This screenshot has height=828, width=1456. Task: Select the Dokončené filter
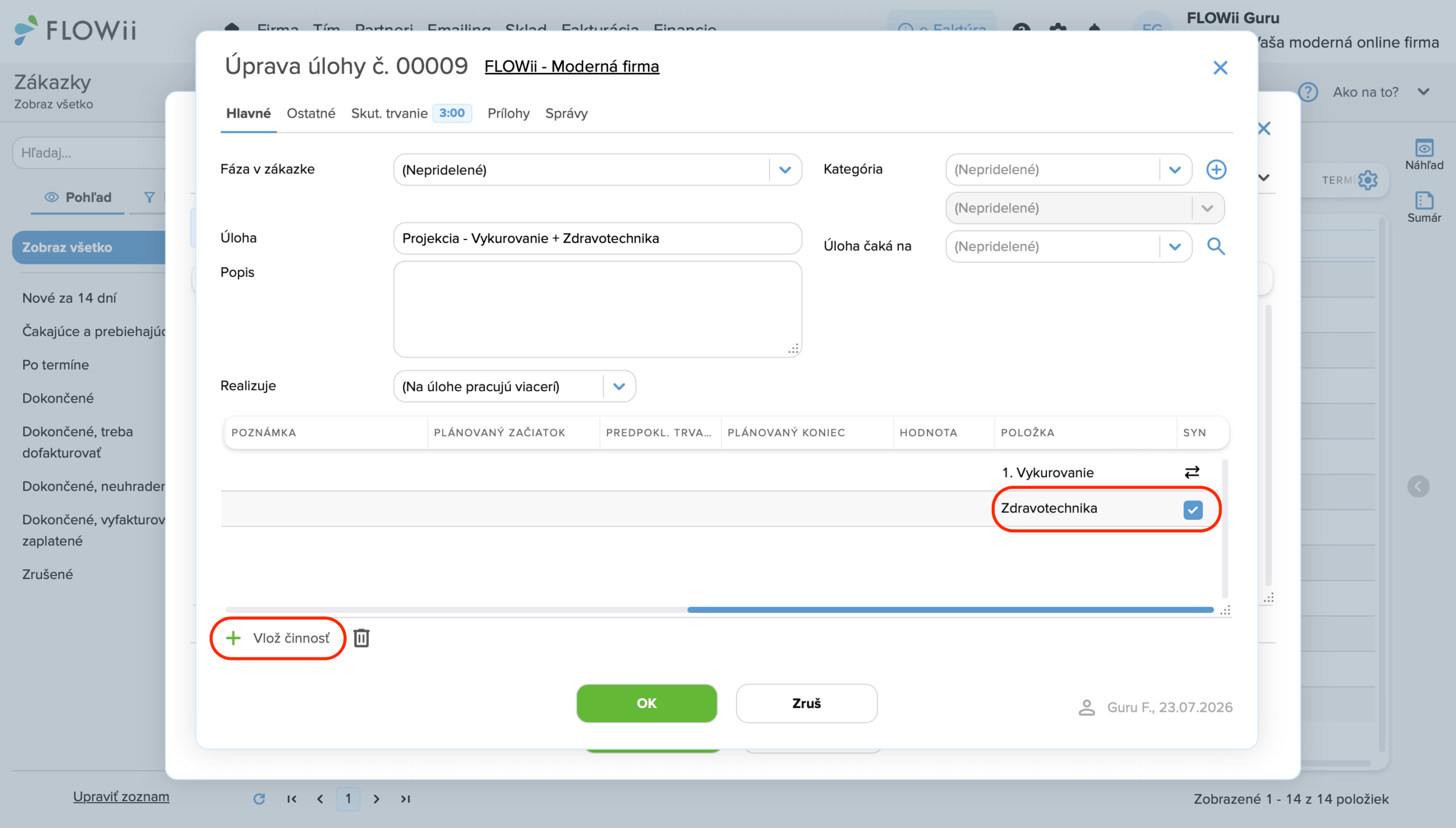pos(58,398)
